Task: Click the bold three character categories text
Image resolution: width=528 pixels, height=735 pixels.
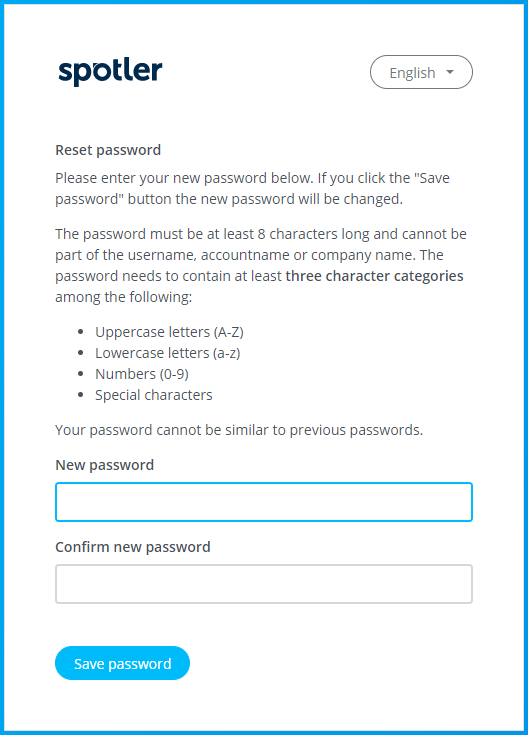Action: [x=374, y=276]
